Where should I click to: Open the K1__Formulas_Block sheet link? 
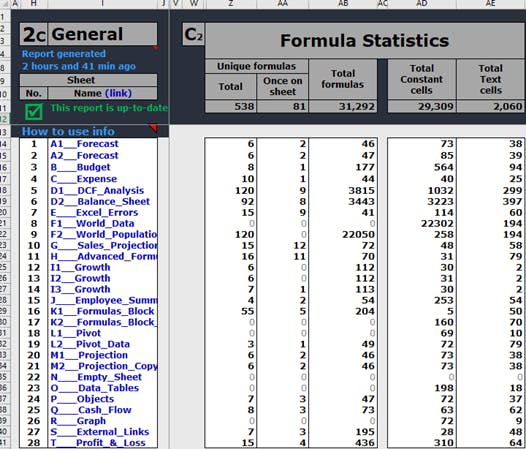[102, 311]
